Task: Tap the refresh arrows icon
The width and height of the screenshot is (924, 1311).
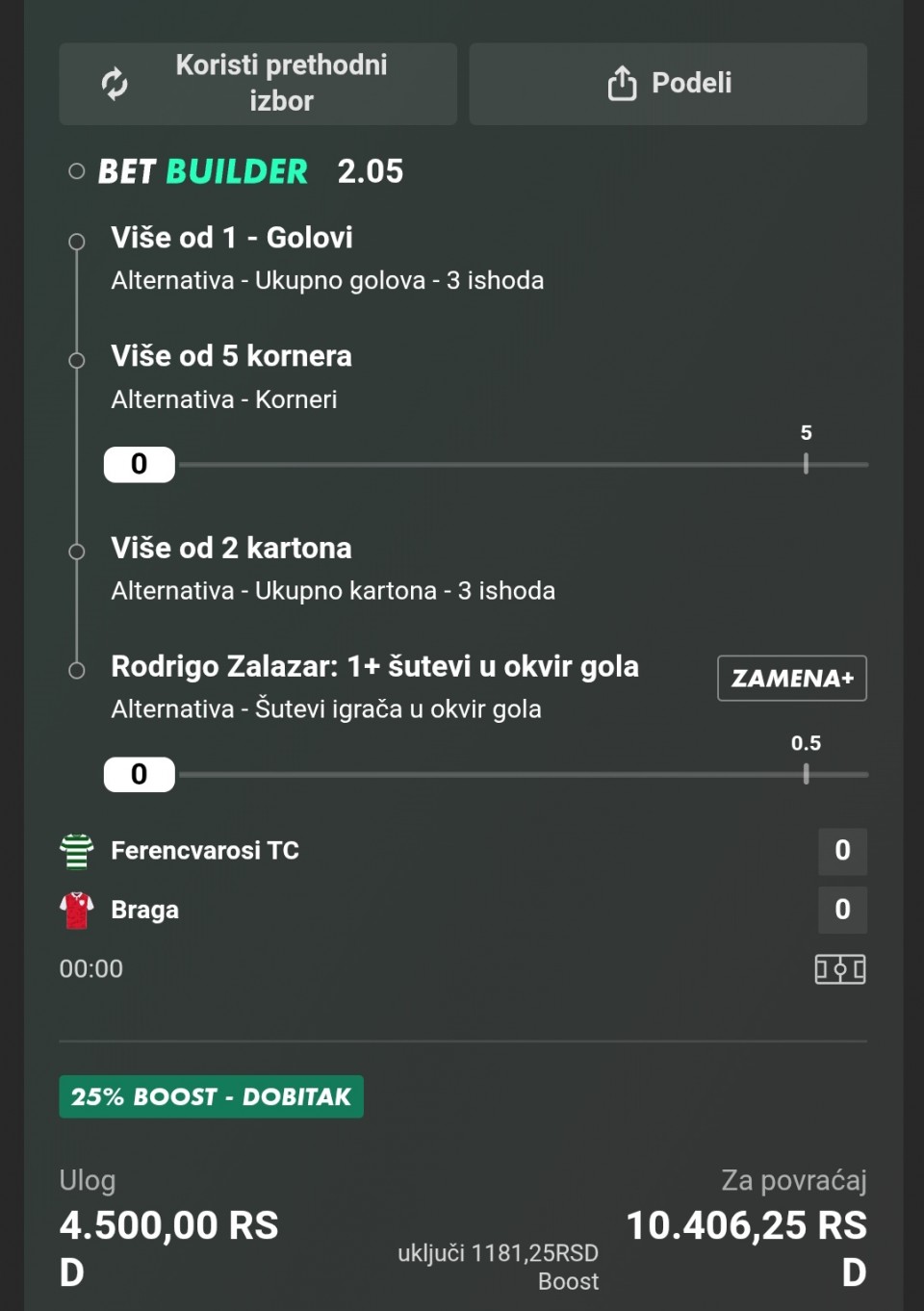Action: [x=115, y=84]
